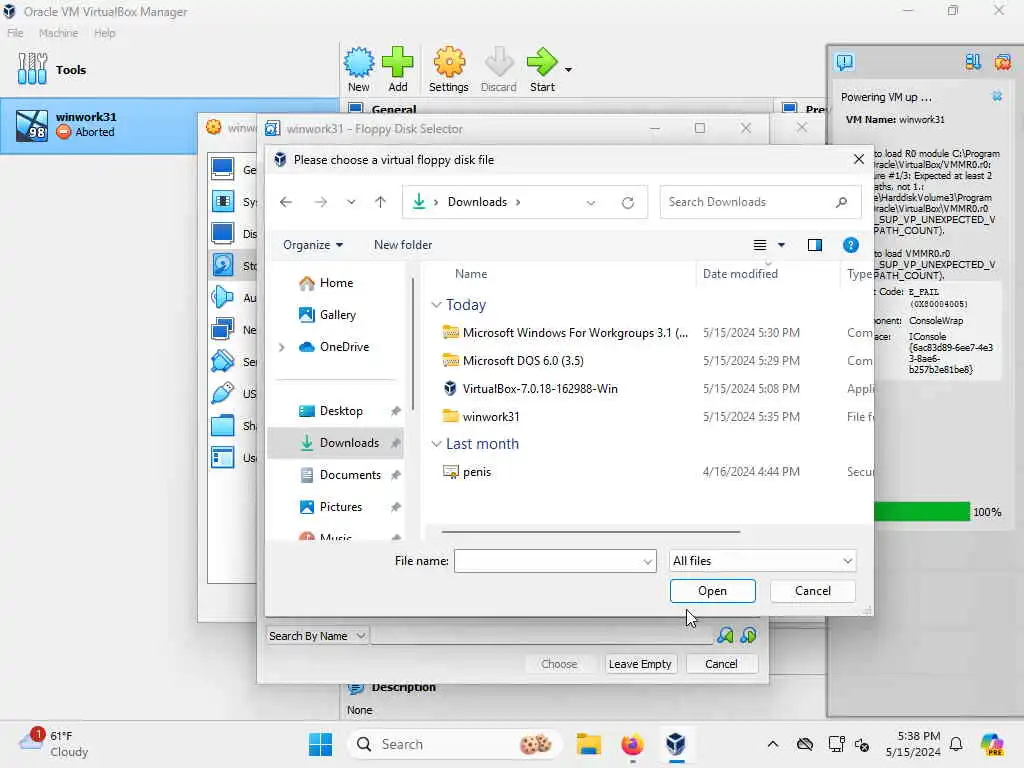This screenshot has height=768, width=1024.
Task: Click find previous search icon in selector
Action: pos(725,635)
